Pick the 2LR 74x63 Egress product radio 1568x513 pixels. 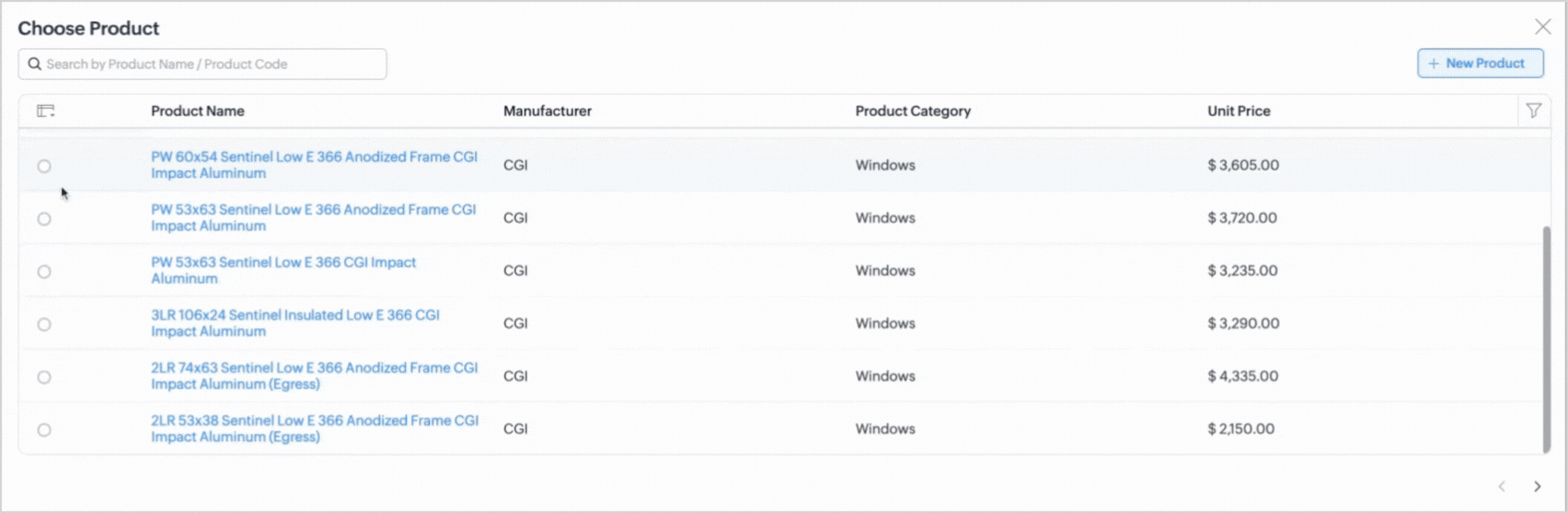pos(44,377)
